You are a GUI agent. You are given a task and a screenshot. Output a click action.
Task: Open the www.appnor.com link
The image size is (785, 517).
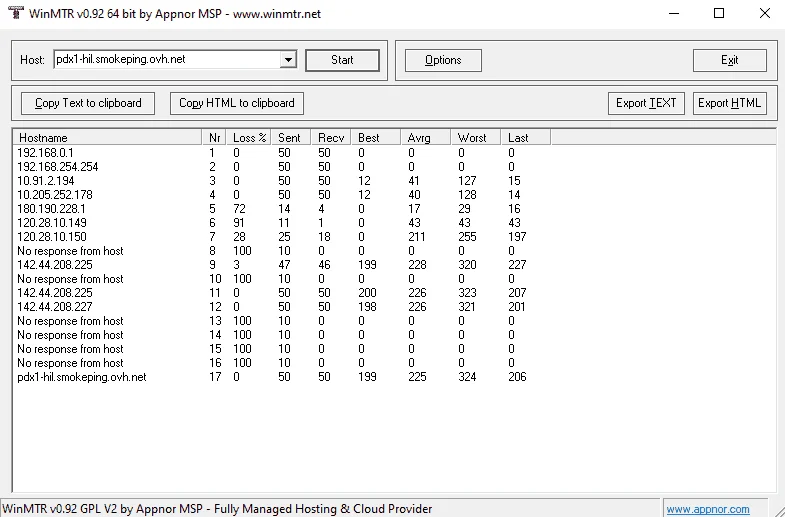point(708,509)
